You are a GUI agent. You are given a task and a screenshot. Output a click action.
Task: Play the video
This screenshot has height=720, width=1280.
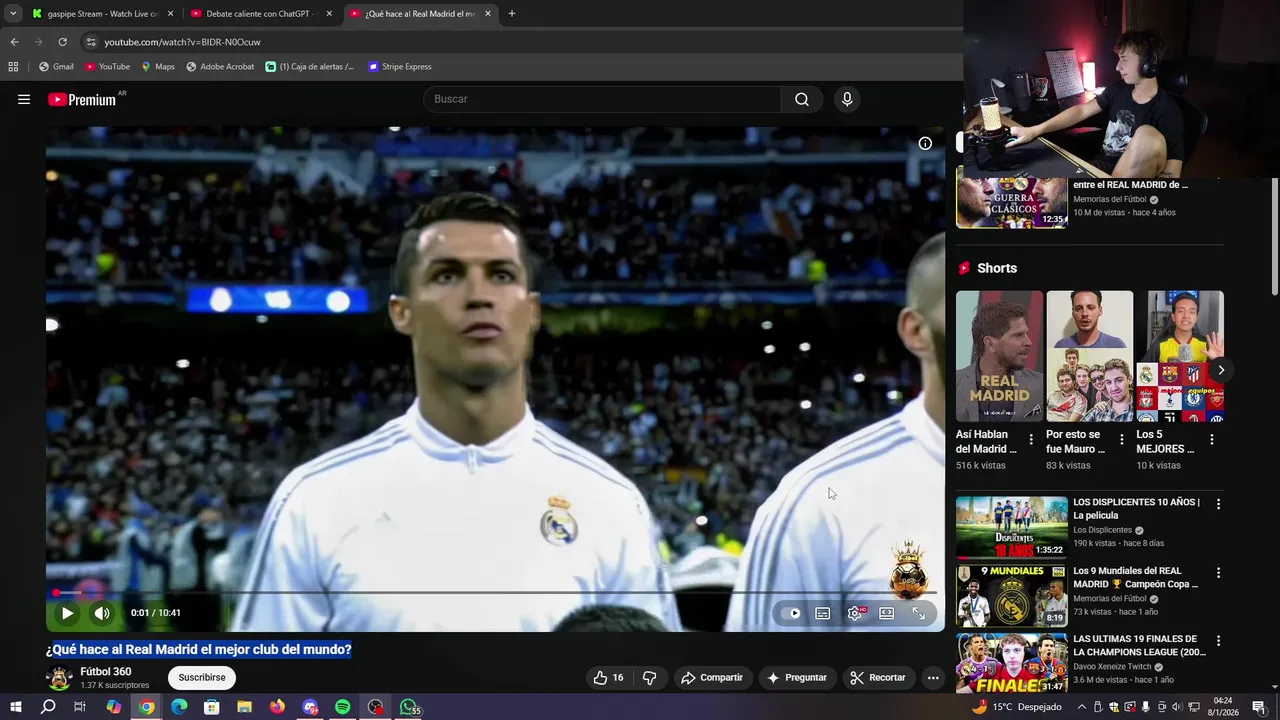point(67,613)
